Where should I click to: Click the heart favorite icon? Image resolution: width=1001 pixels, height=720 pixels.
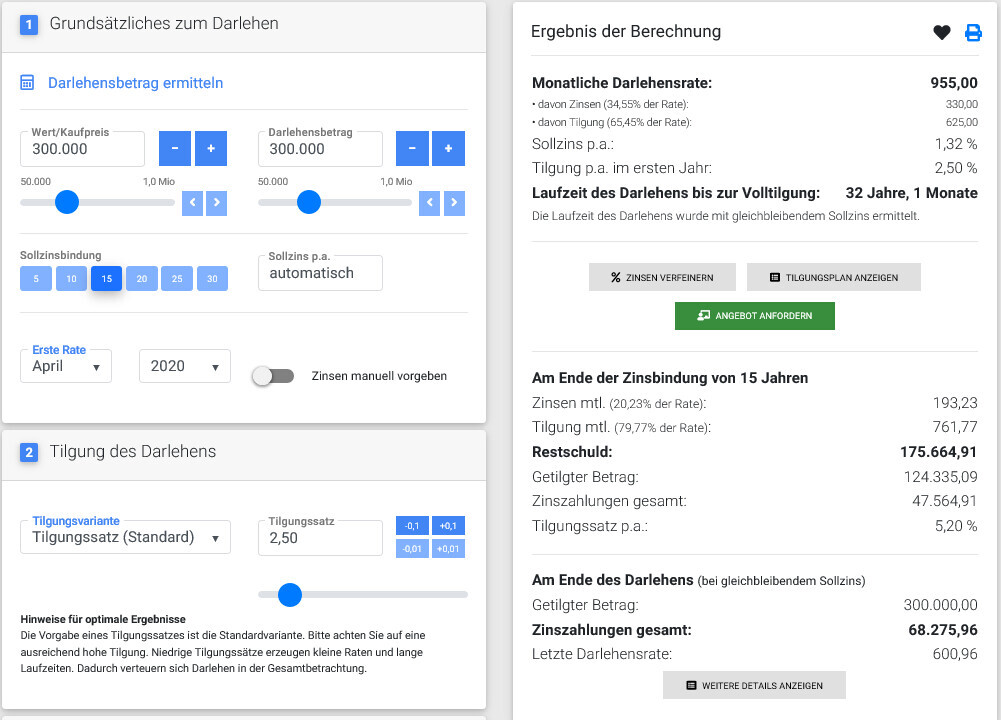pyautogui.click(x=941, y=32)
